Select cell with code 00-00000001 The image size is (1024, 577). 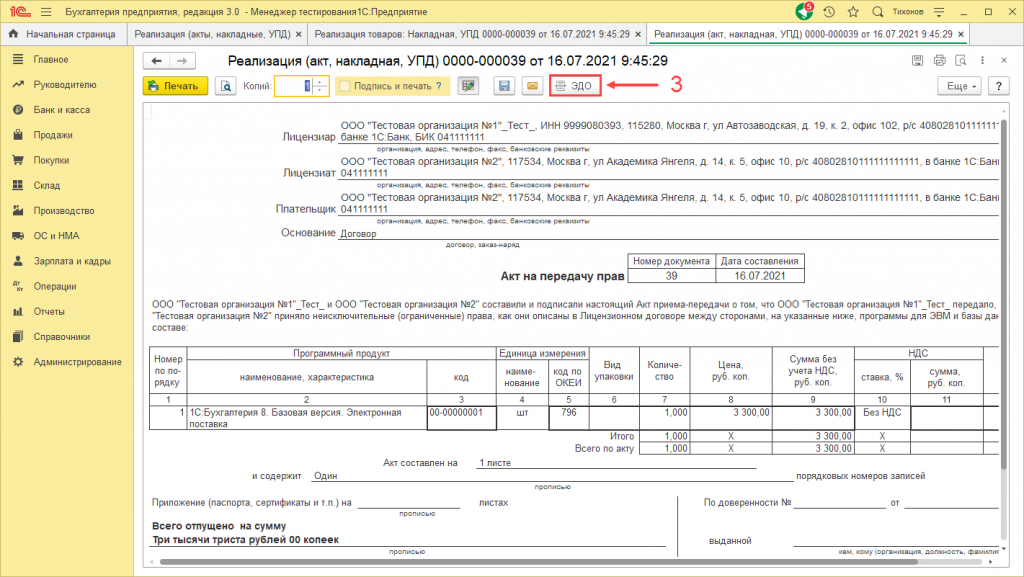click(462, 418)
